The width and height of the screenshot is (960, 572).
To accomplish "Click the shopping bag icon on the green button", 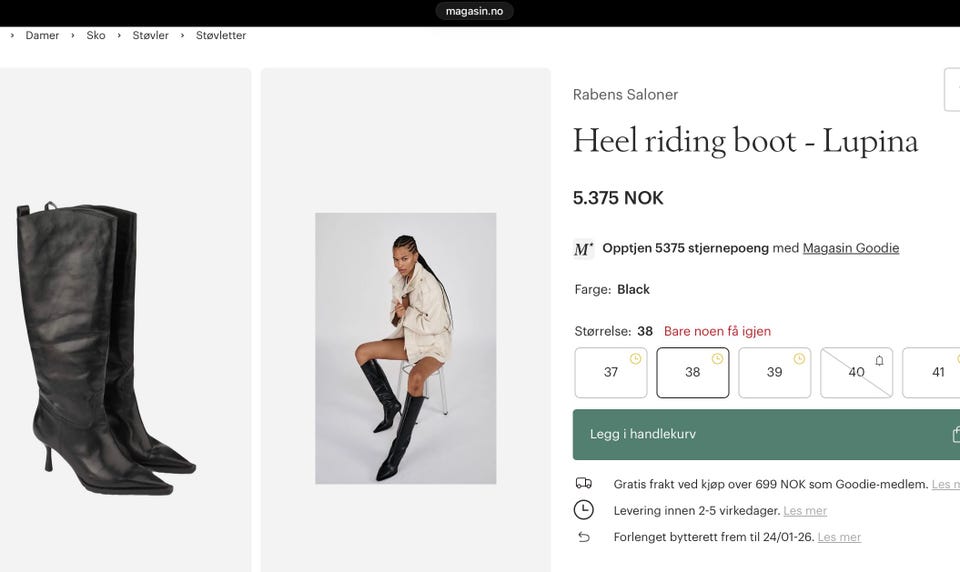I will click(955, 434).
